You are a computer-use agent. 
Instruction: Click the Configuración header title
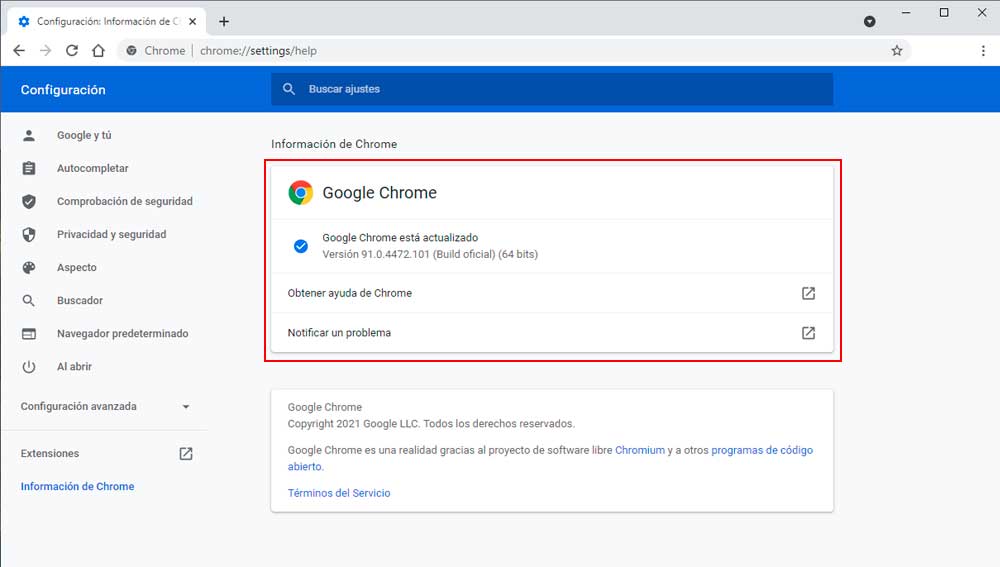[x=63, y=90]
